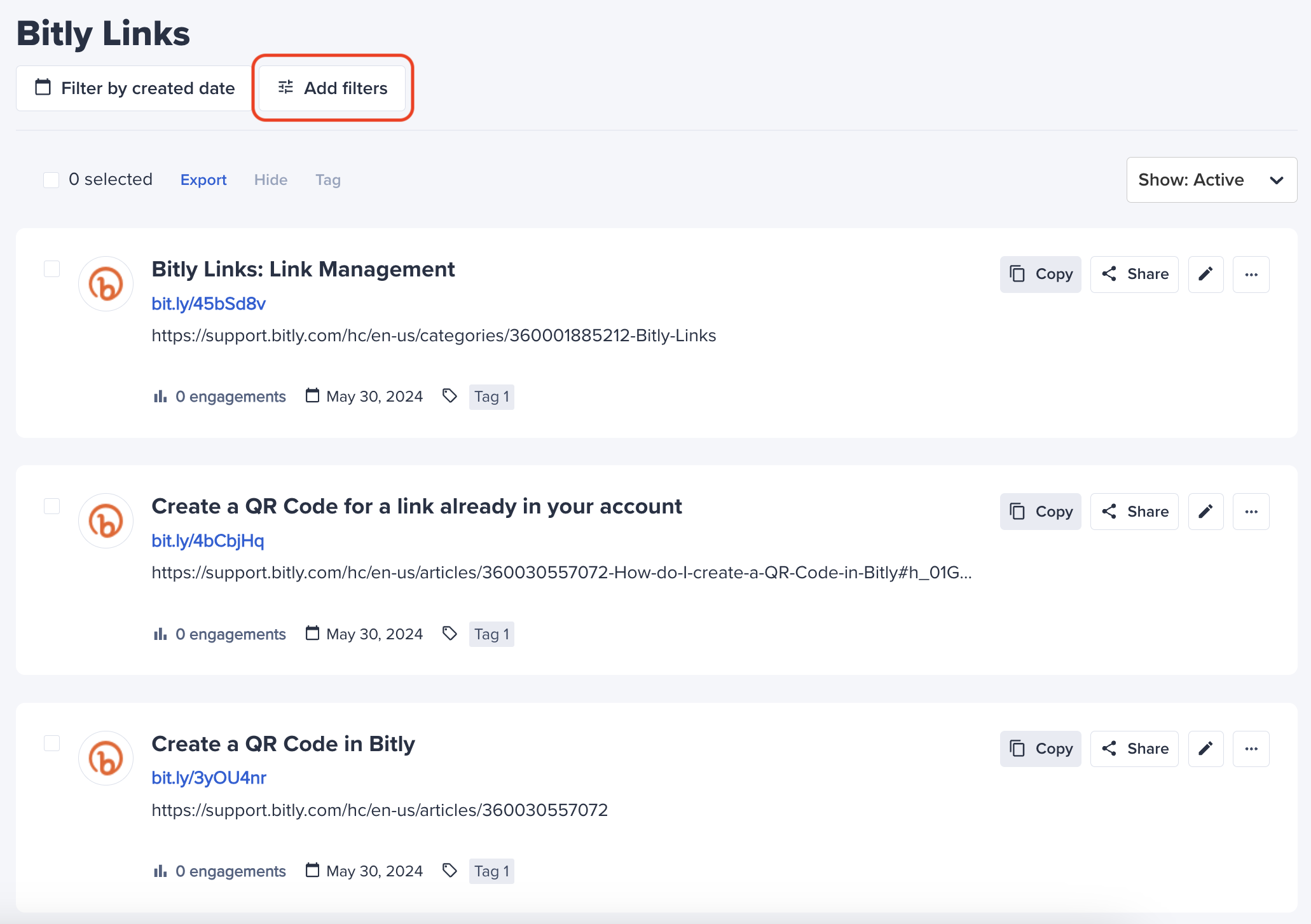This screenshot has height=924, width=1311.
Task: Click Tag 1 on Link Management card
Action: 491,397
